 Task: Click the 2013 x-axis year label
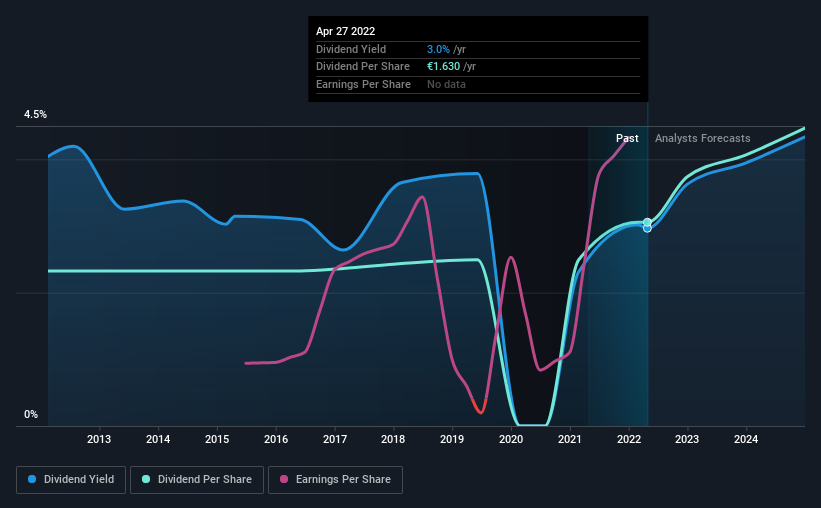click(99, 439)
